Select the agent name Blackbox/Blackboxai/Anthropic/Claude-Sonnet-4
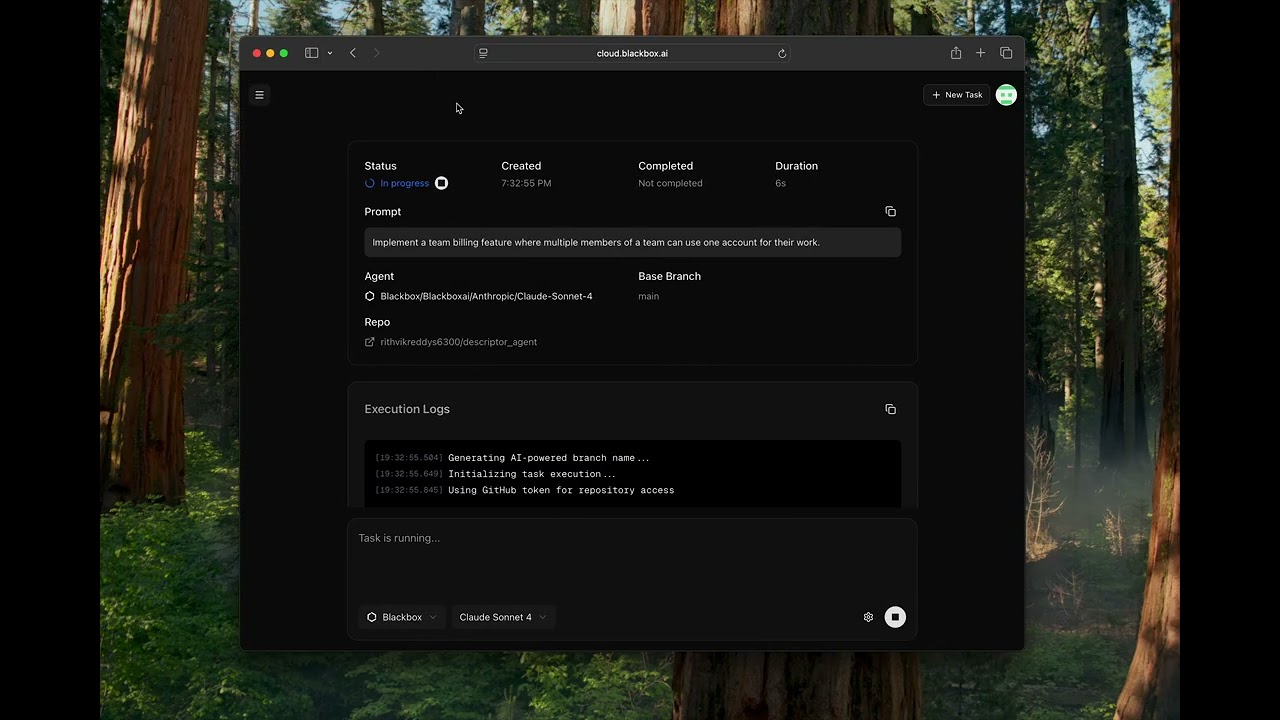Viewport: 1280px width, 720px height. click(x=486, y=296)
